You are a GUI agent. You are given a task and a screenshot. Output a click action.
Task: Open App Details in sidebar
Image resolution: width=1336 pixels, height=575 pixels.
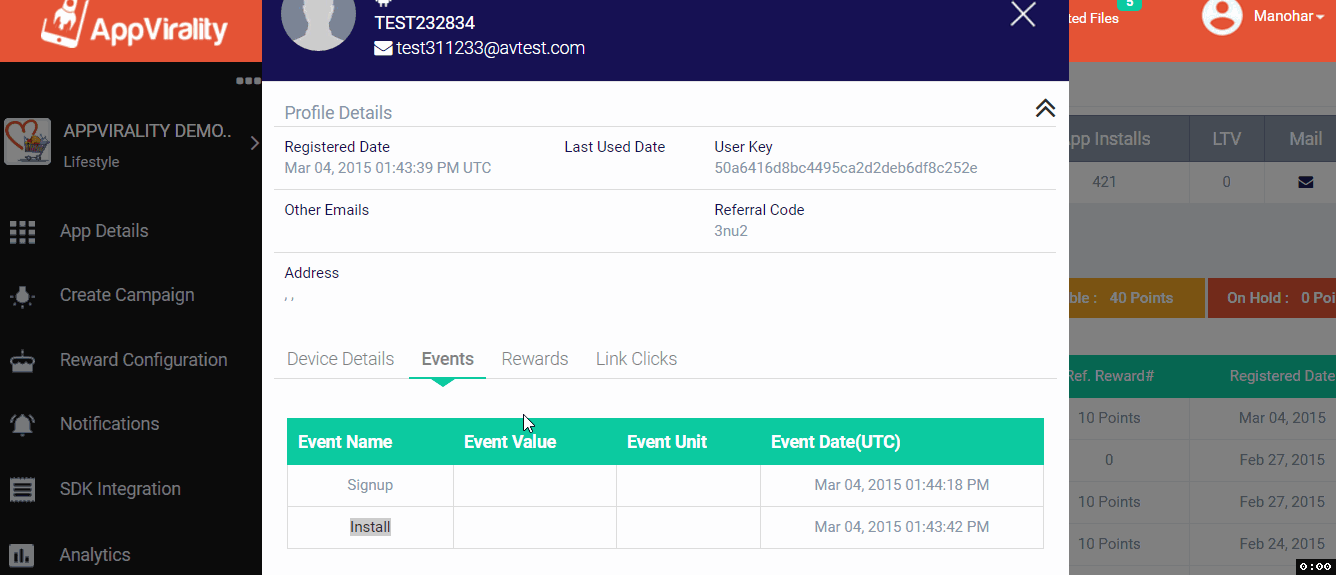(x=104, y=231)
